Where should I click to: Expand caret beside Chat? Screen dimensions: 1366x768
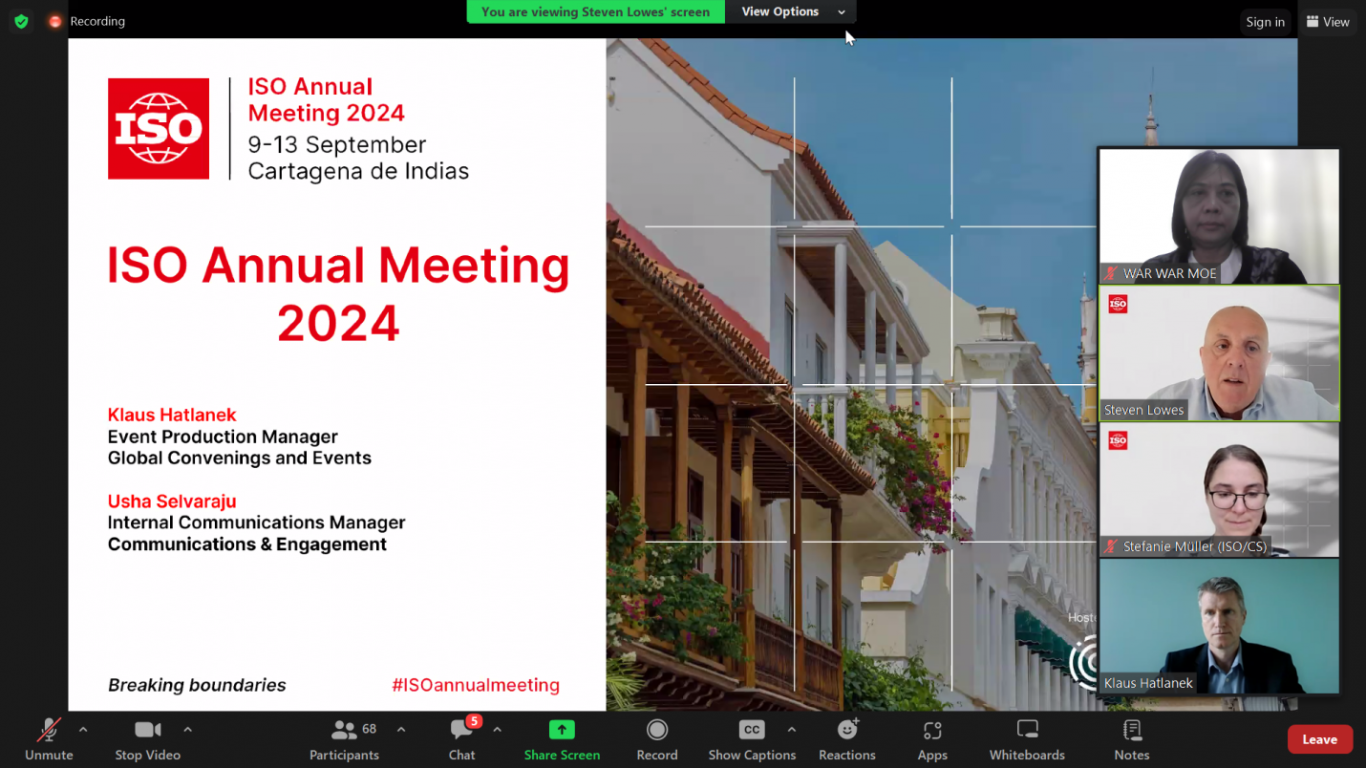(x=497, y=730)
